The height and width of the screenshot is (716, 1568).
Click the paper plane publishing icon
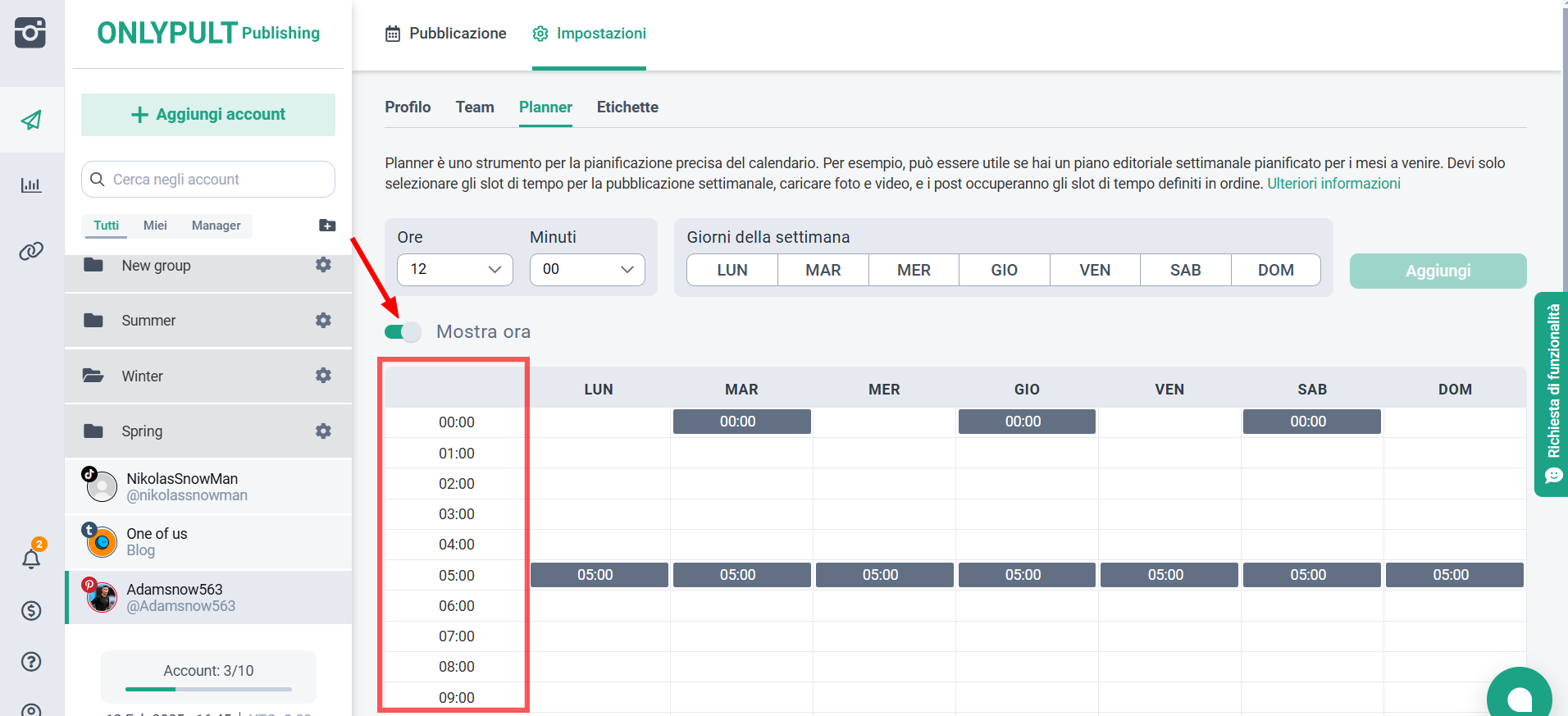coord(31,120)
